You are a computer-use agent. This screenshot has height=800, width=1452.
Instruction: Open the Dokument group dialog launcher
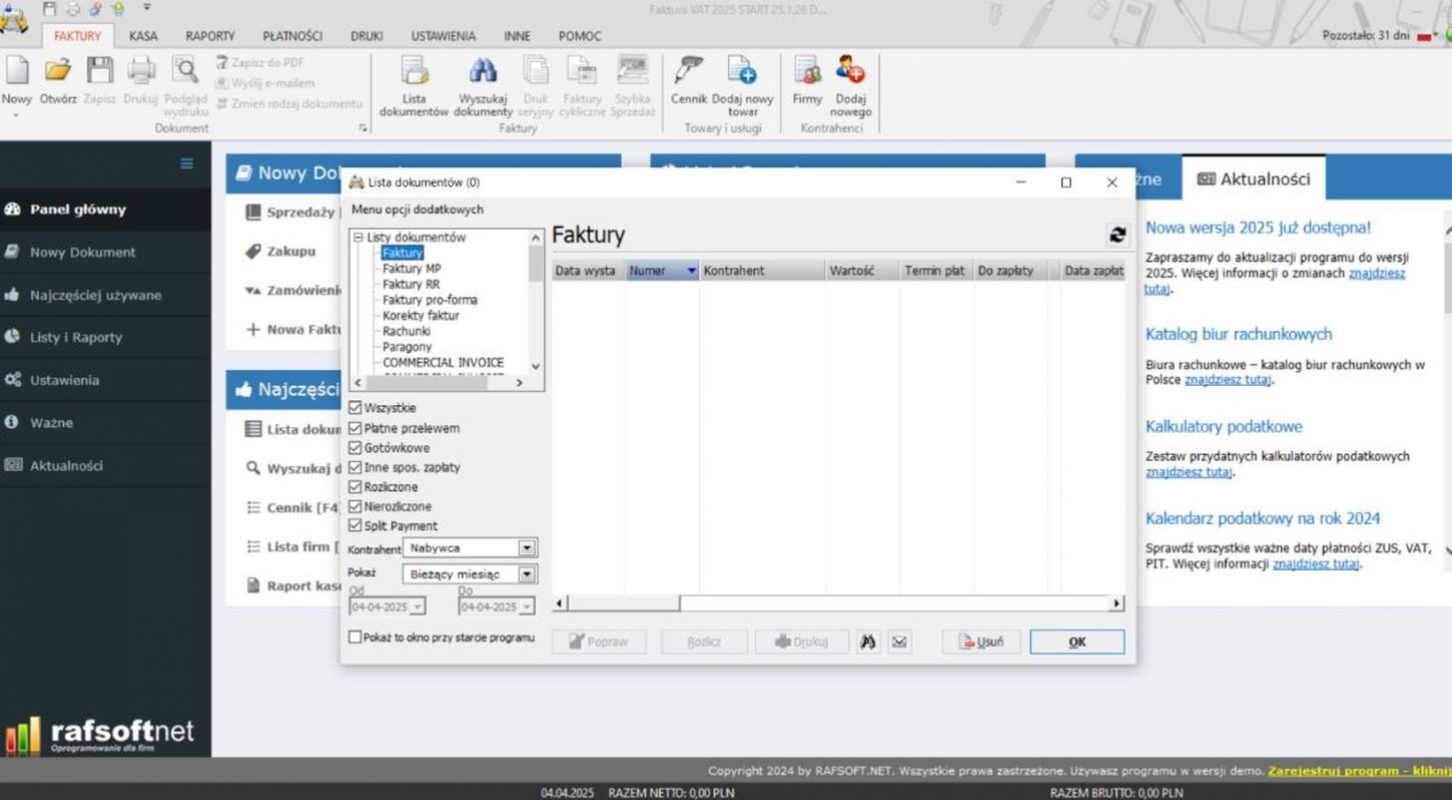coord(362,129)
